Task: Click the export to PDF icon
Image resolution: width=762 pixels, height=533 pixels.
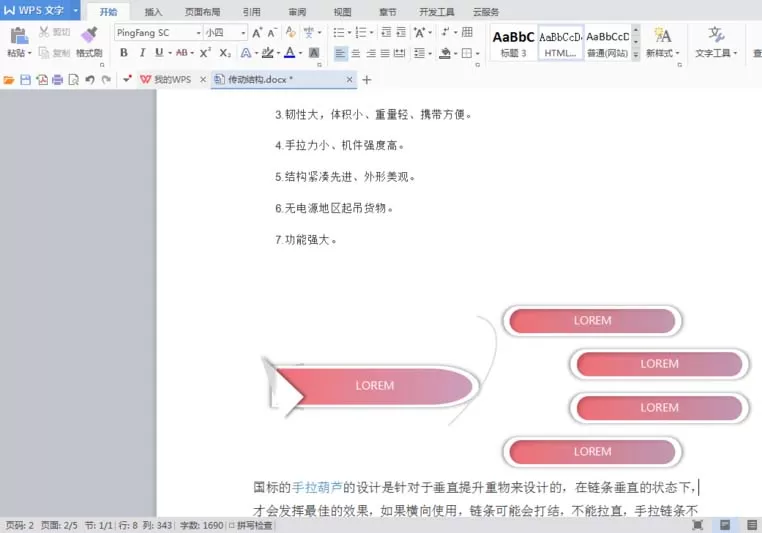Action: [x=42, y=80]
